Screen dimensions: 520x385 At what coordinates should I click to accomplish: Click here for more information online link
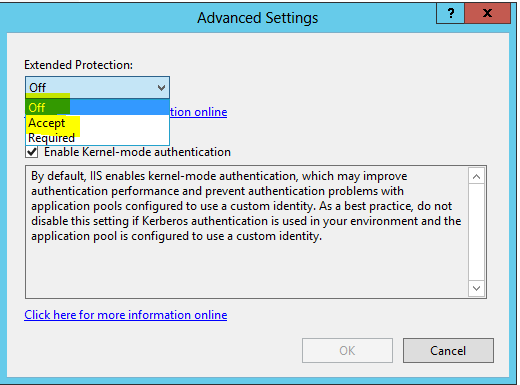126,315
